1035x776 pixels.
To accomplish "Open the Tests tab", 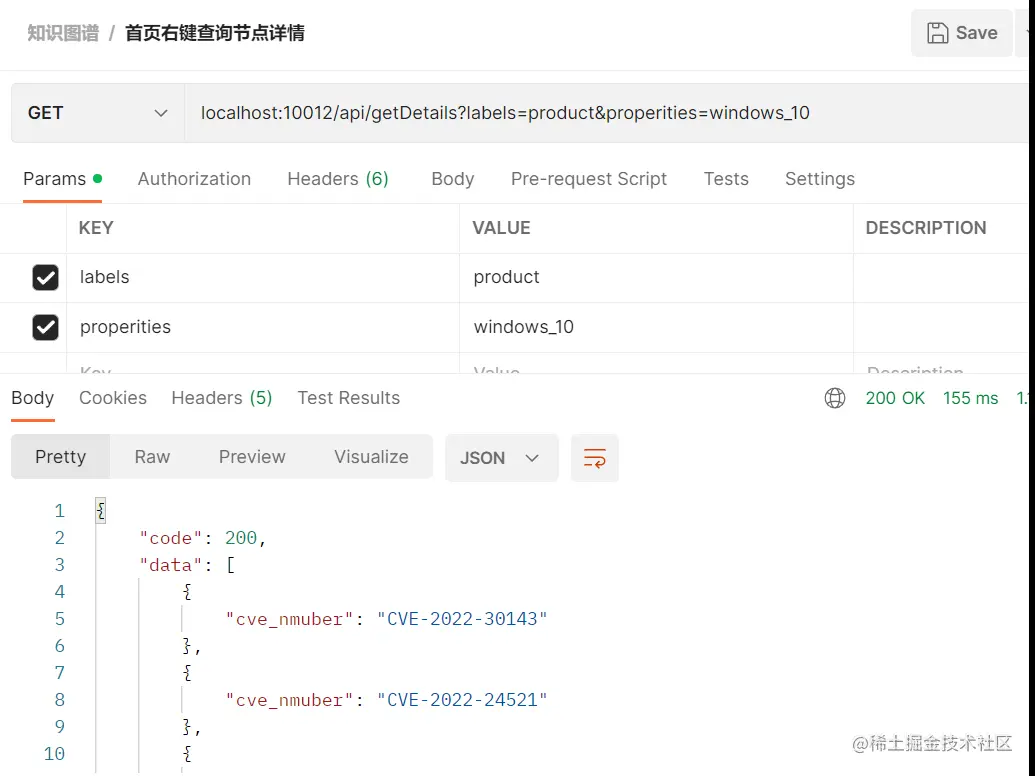I will (726, 179).
